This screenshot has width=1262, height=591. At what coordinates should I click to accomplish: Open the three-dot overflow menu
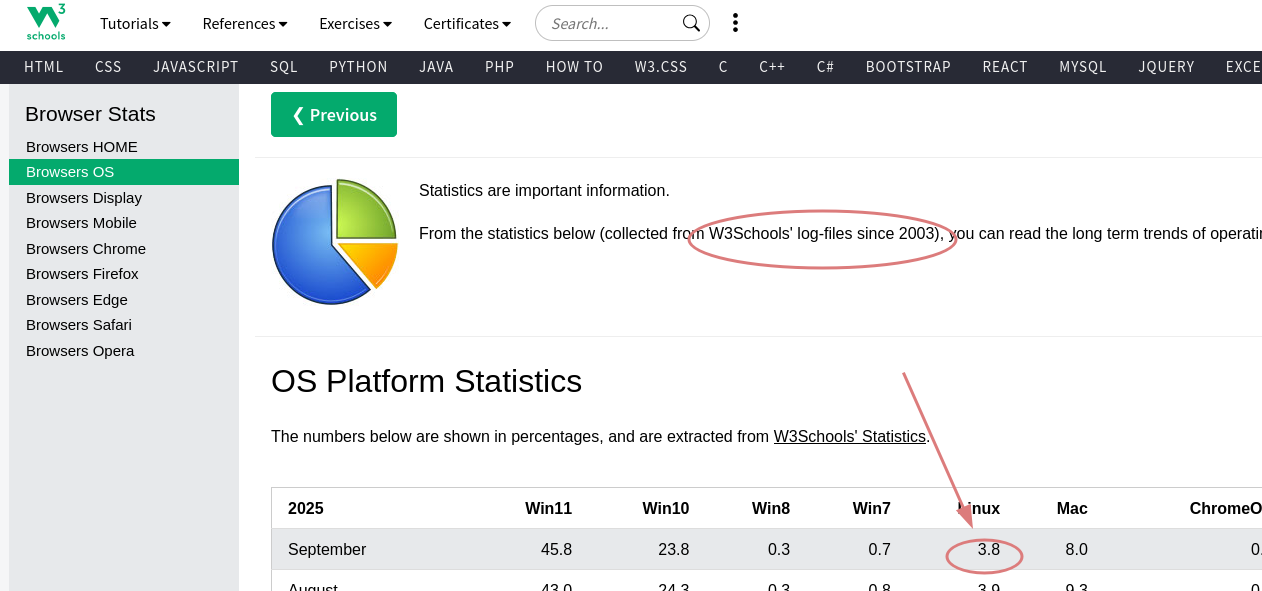(735, 22)
